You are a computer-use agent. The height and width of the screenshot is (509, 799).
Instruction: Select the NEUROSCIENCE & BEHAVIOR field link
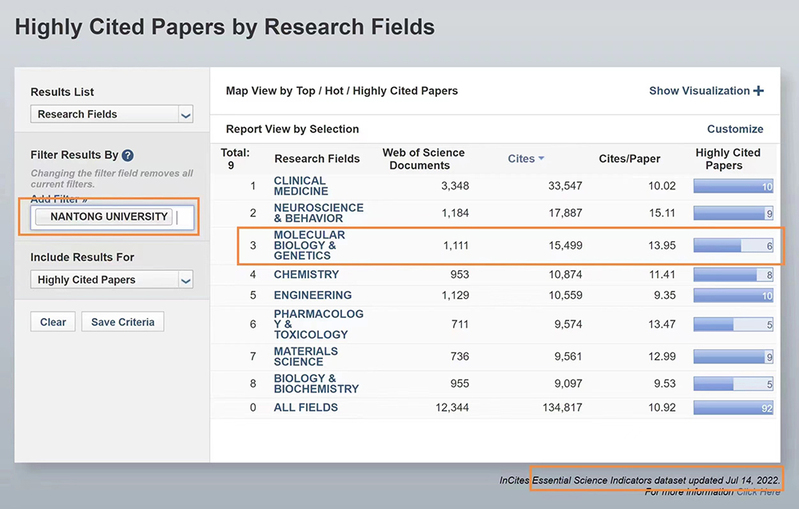pyautogui.click(x=318, y=213)
